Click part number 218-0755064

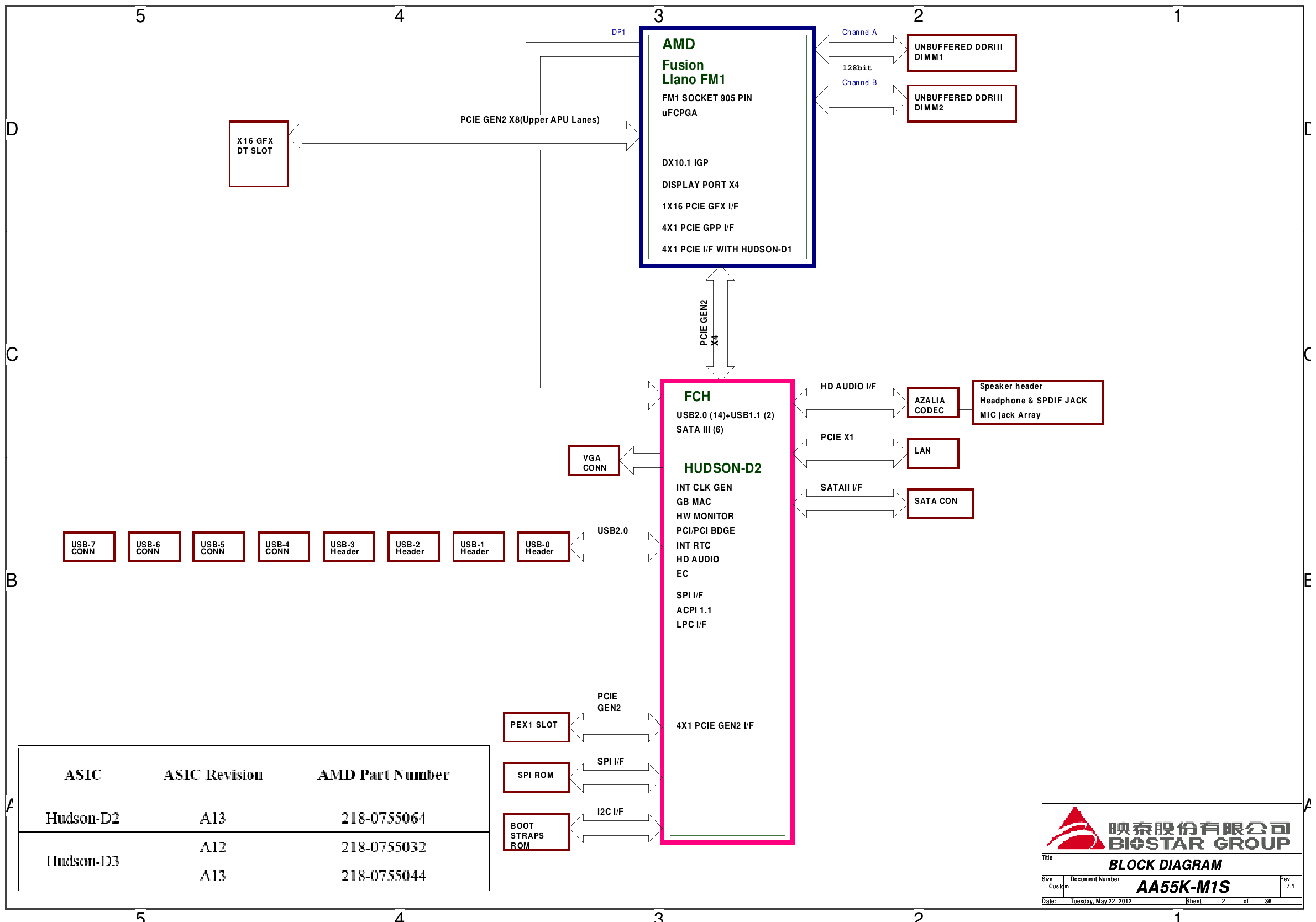(x=384, y=818)
